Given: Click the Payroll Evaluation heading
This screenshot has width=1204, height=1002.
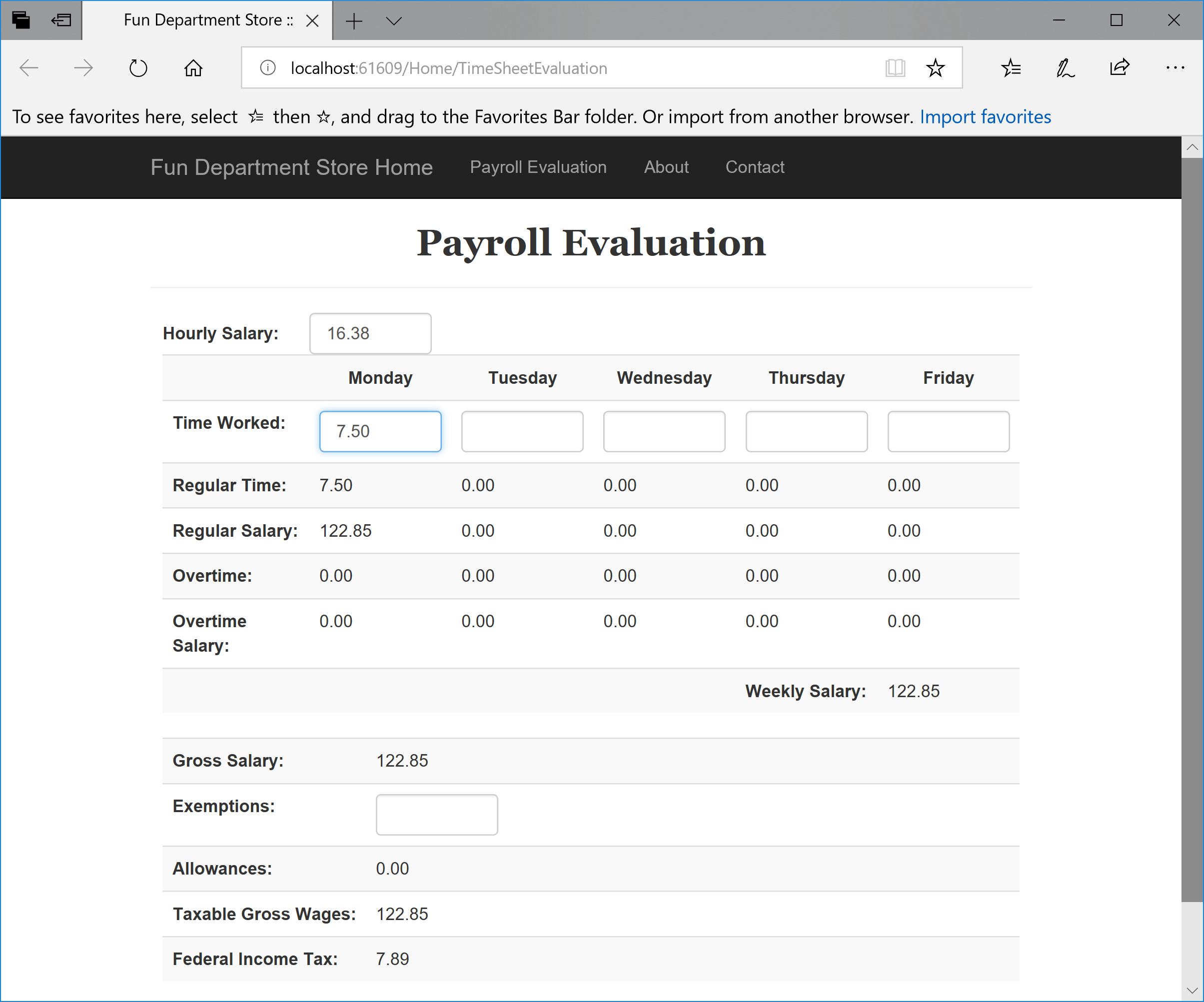Looking at the screenshot, I should 591,243.
